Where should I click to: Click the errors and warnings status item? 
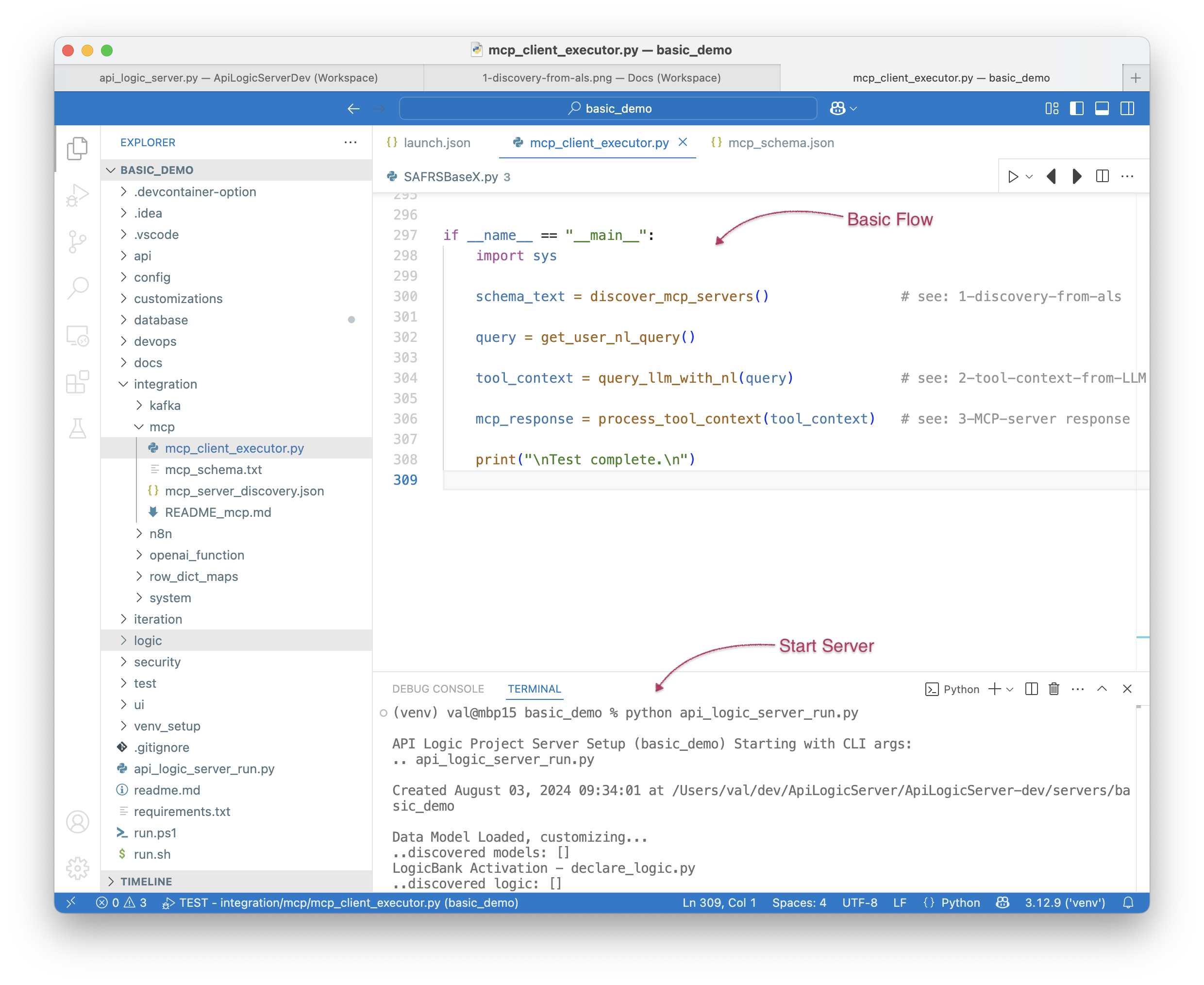click(121, 903)
